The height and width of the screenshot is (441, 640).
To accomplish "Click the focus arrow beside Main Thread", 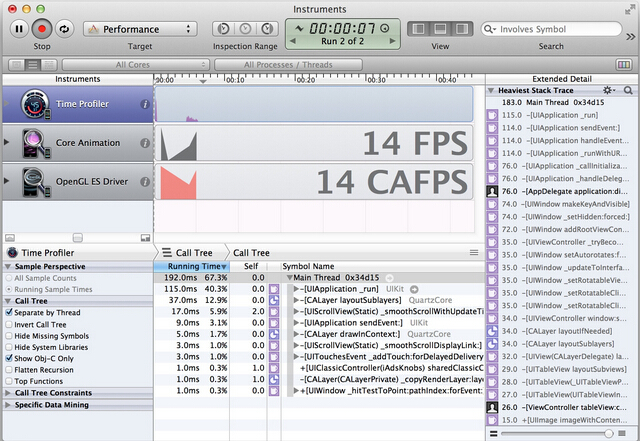I will (x=388, y=277).
